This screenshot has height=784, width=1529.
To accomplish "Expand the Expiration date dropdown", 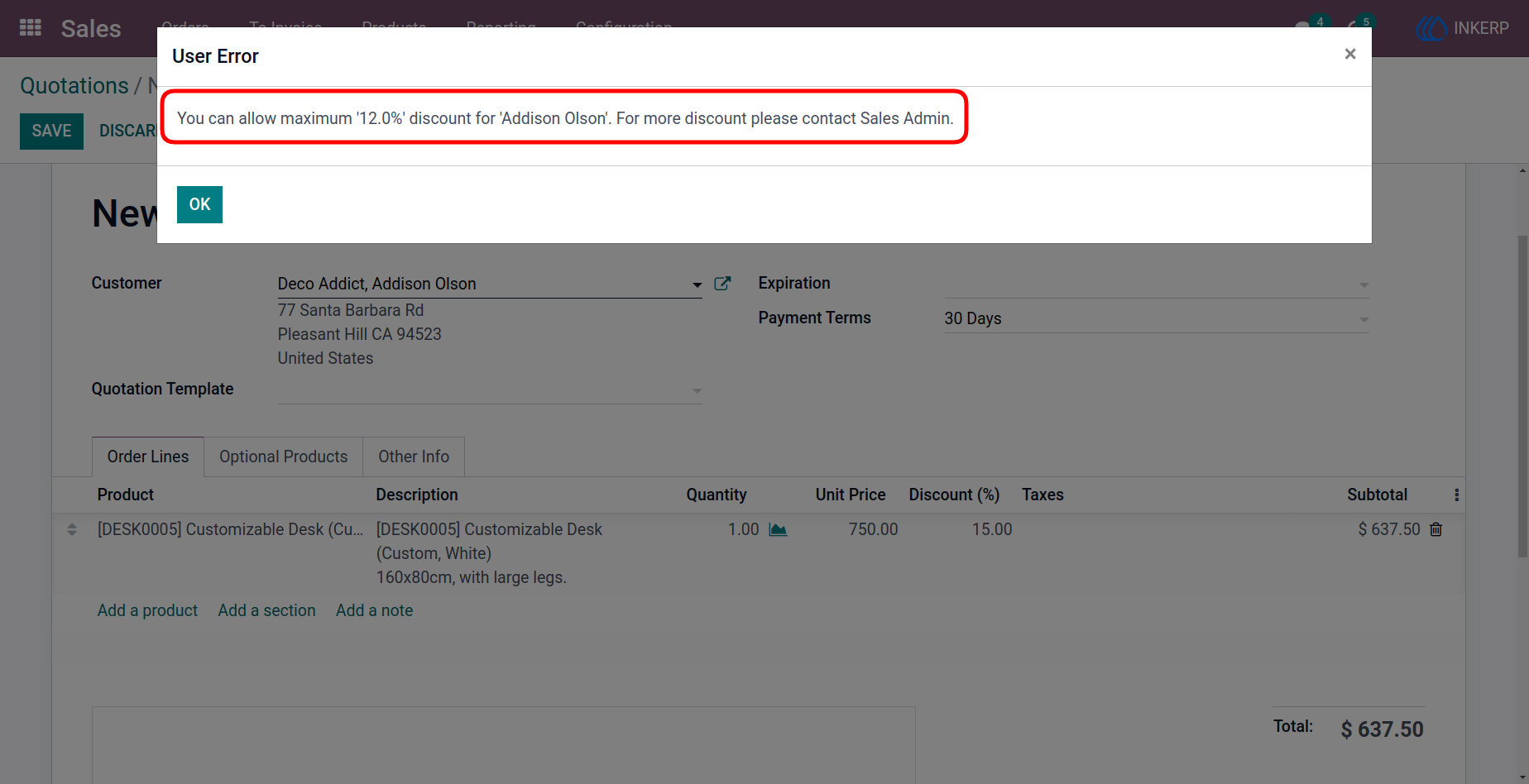I will click(x=1364, y=284).
